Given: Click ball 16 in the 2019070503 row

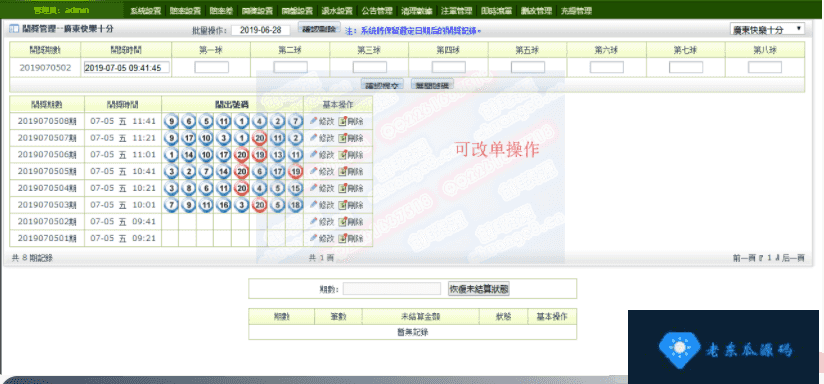Looking at the screenshot, I should coord(223,205).
